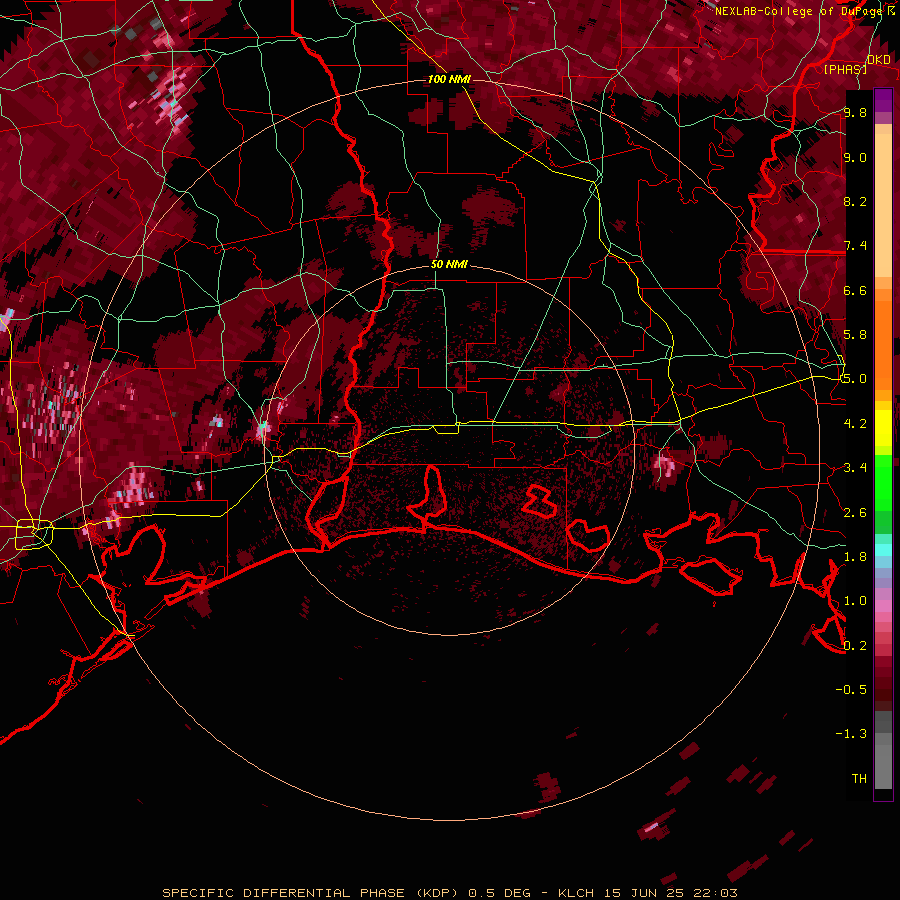
Task: Click the NEXLAB-College of DuPage label
Action: (800, 11)
